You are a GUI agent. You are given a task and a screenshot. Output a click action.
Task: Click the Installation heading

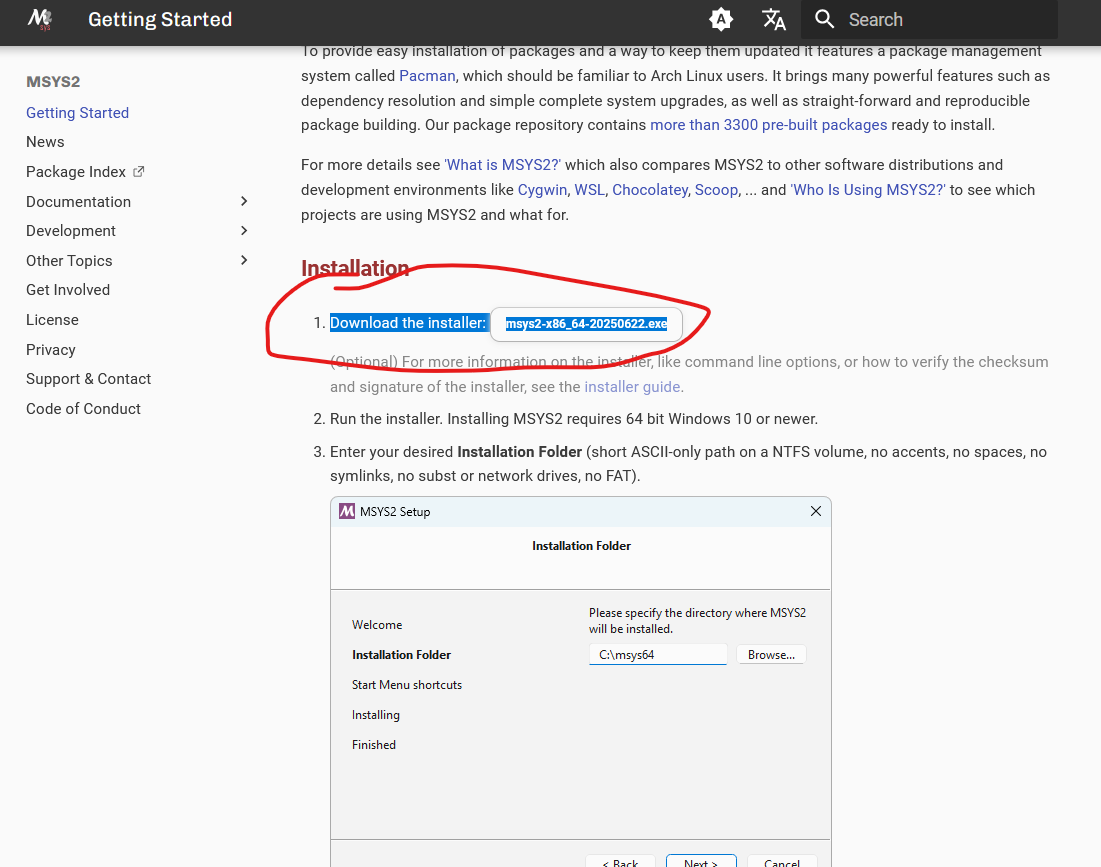point(355,268)
